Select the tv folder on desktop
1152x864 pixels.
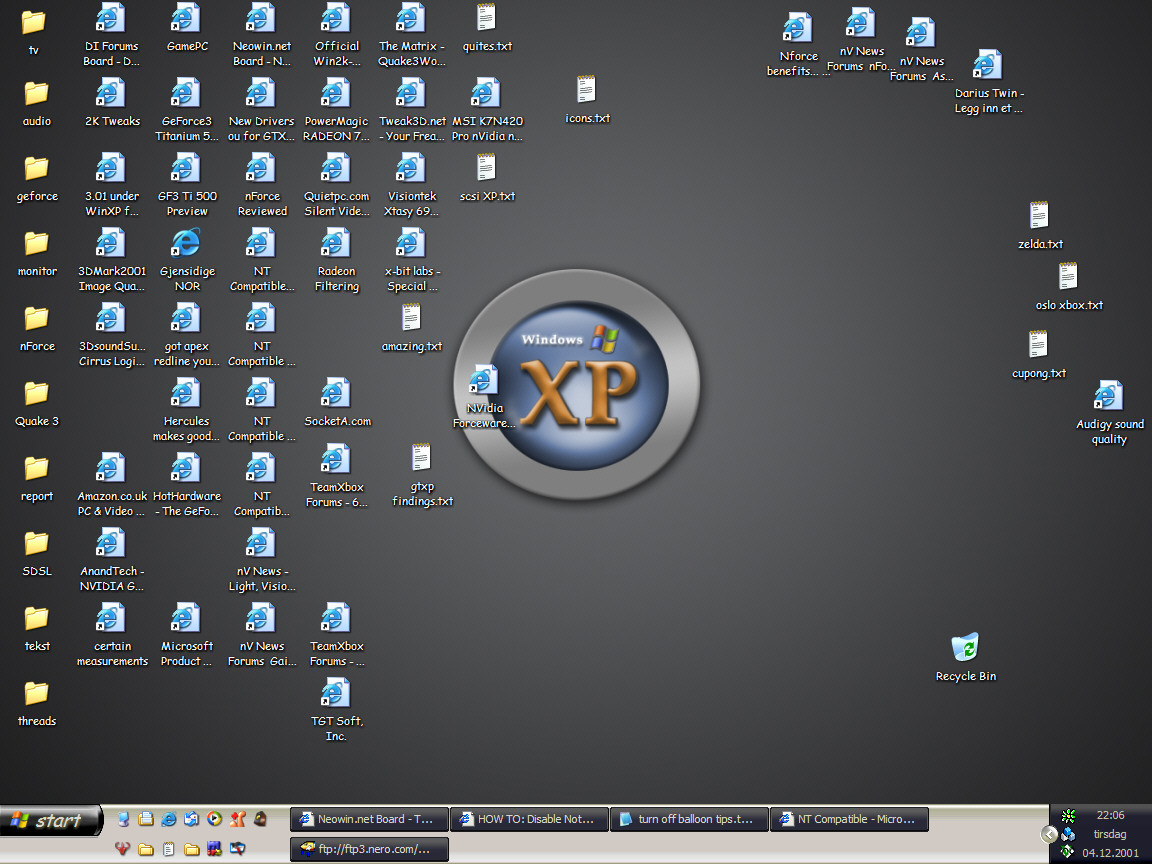click(34, 32)
